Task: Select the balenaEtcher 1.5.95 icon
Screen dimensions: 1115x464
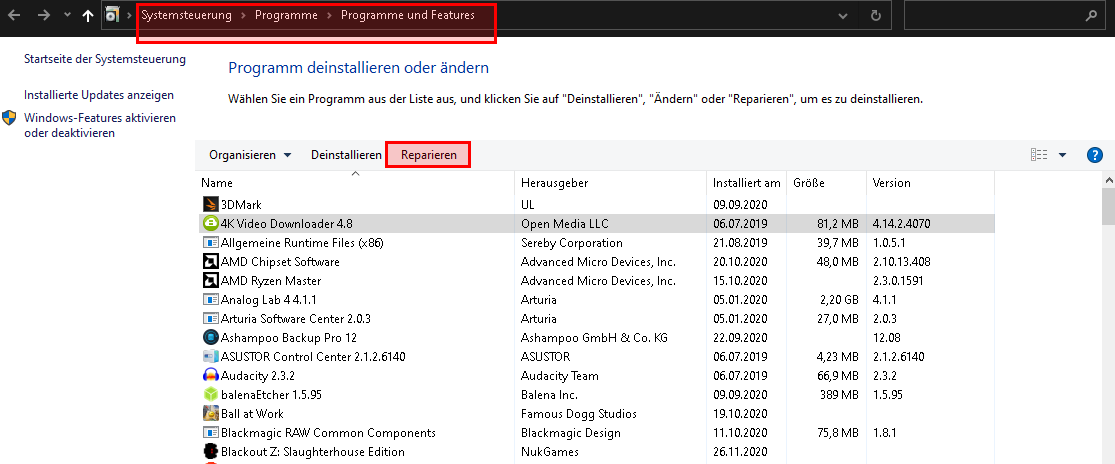Action: pyautogui.click(x=210, y=394)
